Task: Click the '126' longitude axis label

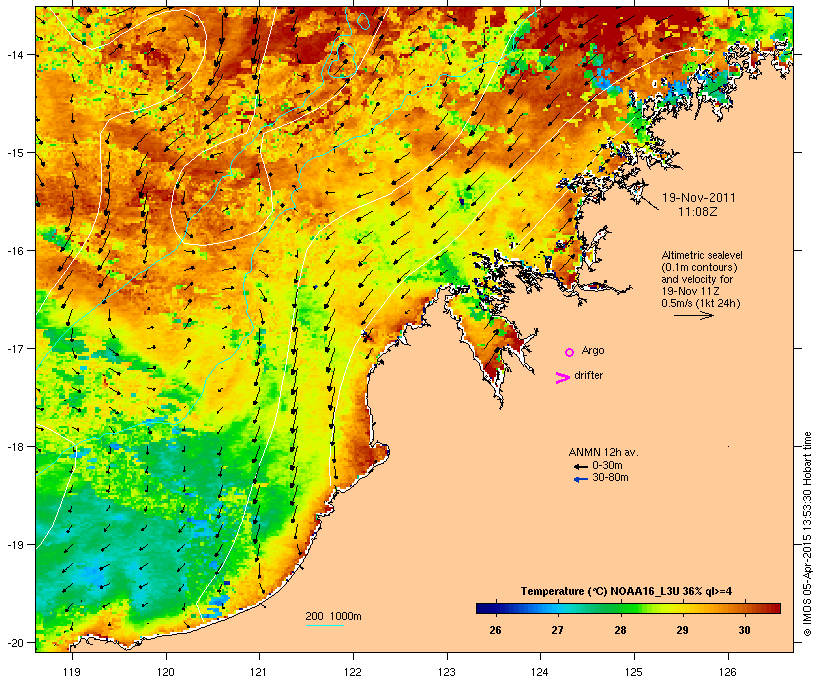Action: [x=728, y=672]
